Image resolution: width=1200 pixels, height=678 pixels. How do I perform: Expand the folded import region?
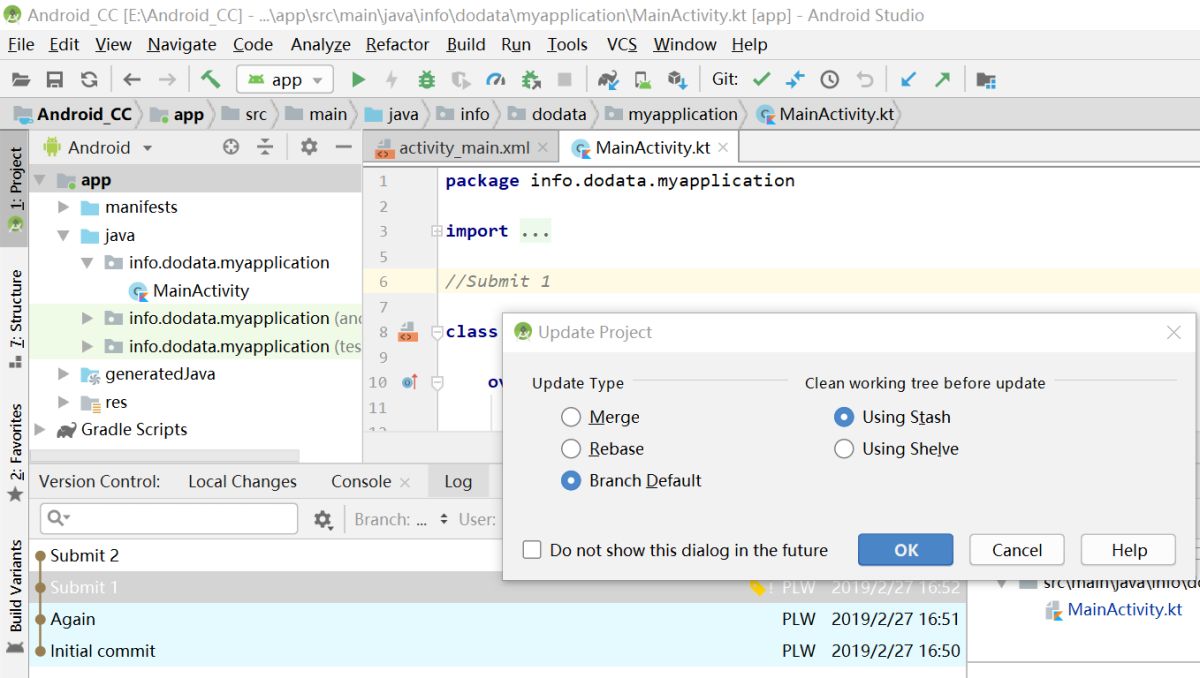point(436,231)
